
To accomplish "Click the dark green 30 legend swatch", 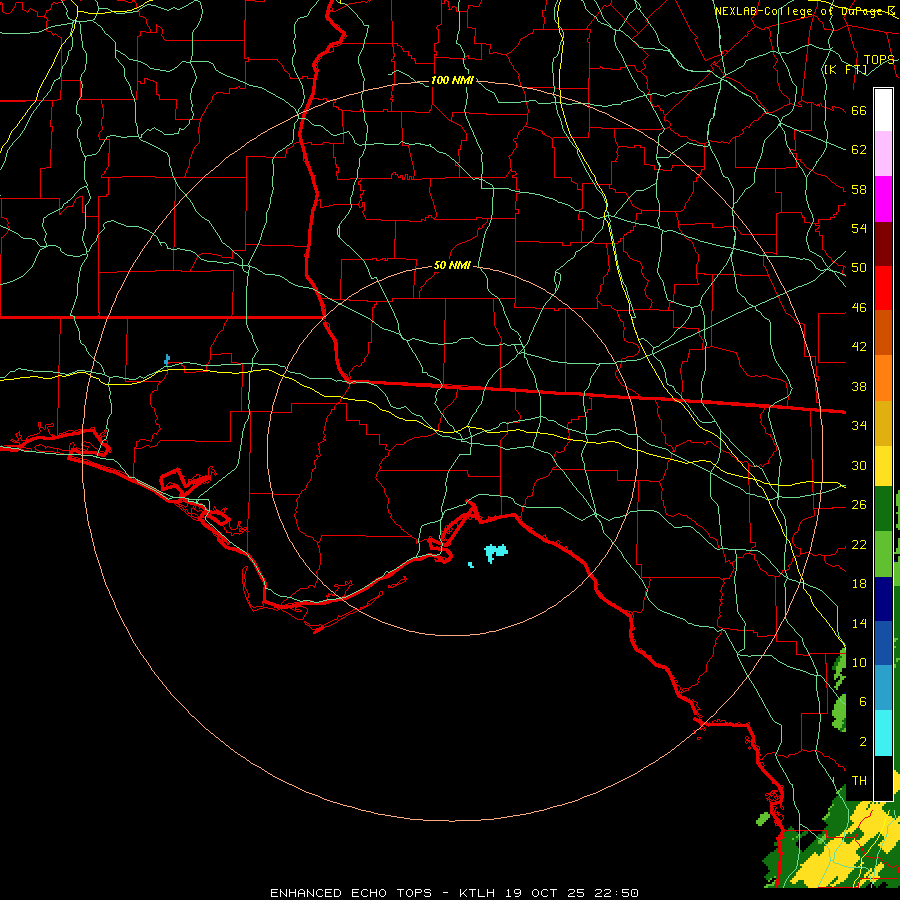I will [883, 509].
